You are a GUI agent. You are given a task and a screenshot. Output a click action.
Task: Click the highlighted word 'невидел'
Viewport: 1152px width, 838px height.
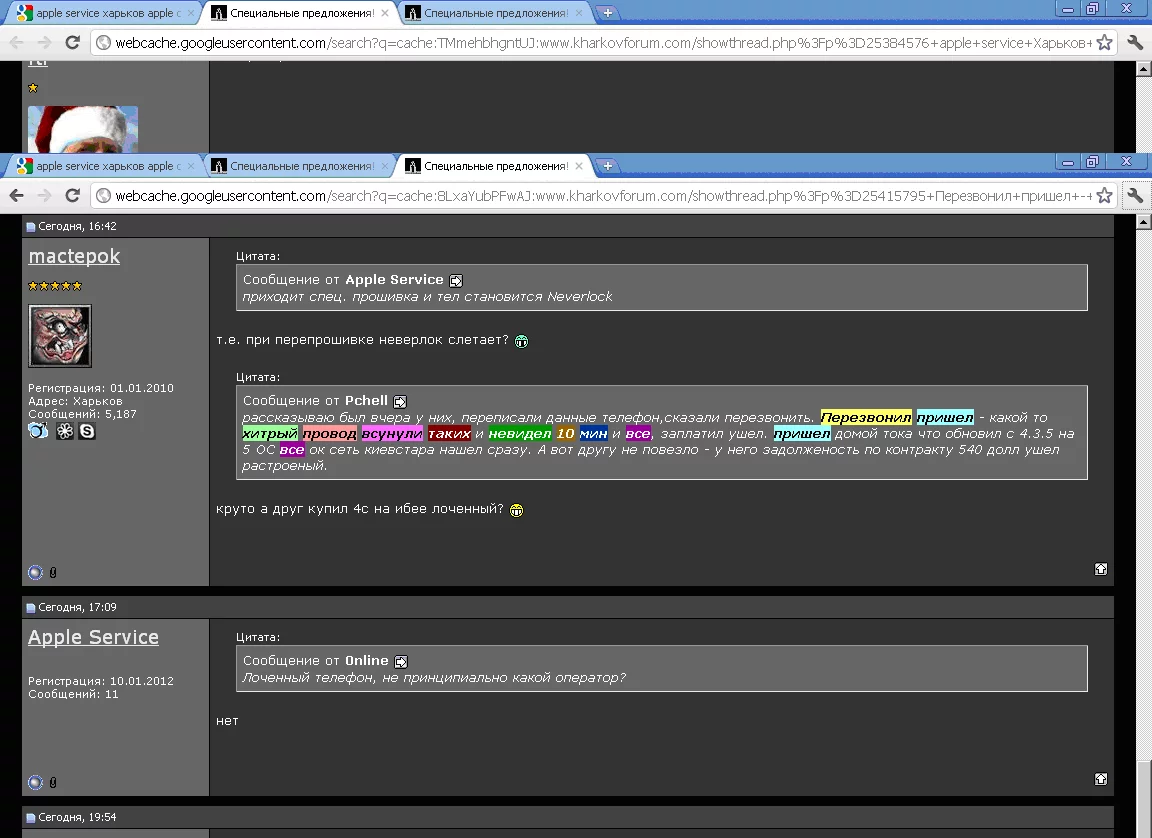pyautogui.click(x=519, y=433)
